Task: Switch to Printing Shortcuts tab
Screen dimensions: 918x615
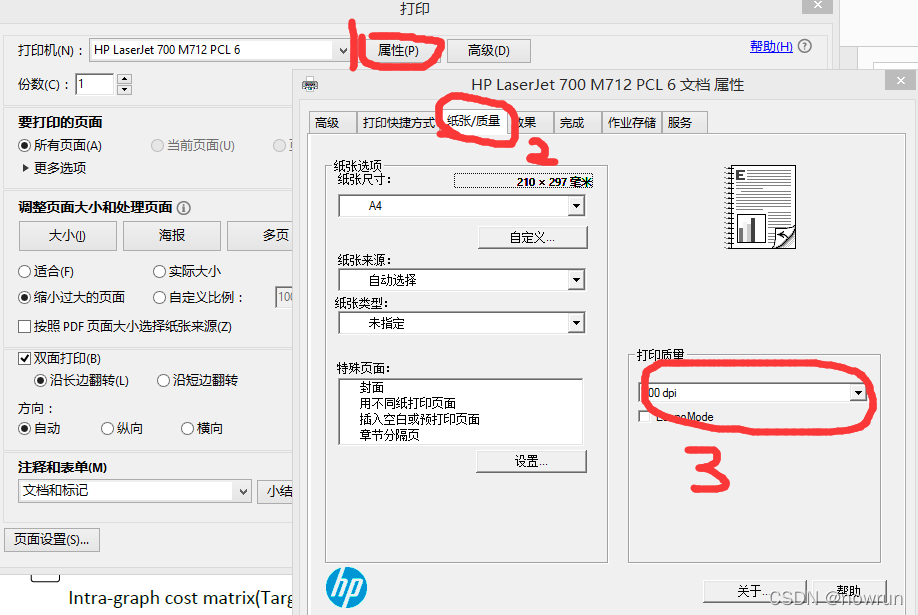Action: [398, 123]
